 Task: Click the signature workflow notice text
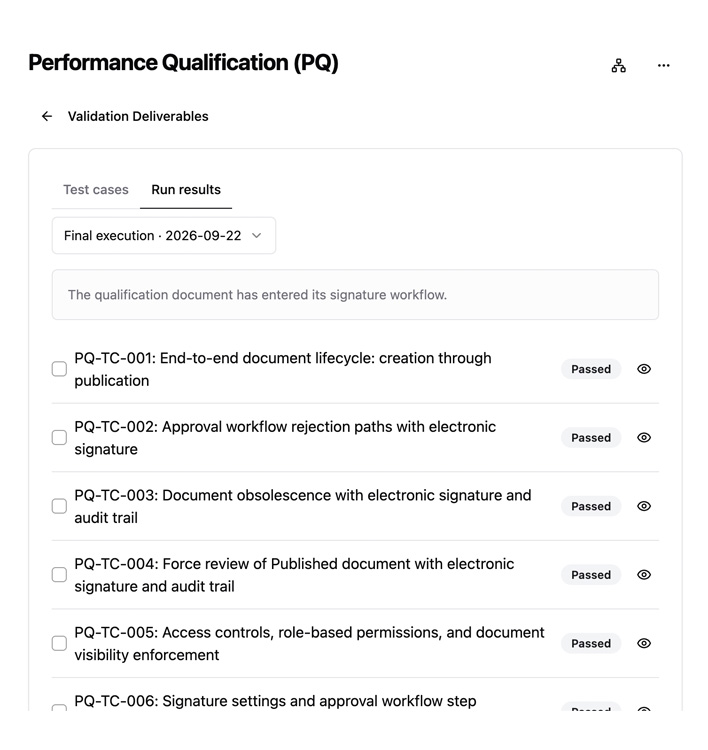click(x=257, y=295)
